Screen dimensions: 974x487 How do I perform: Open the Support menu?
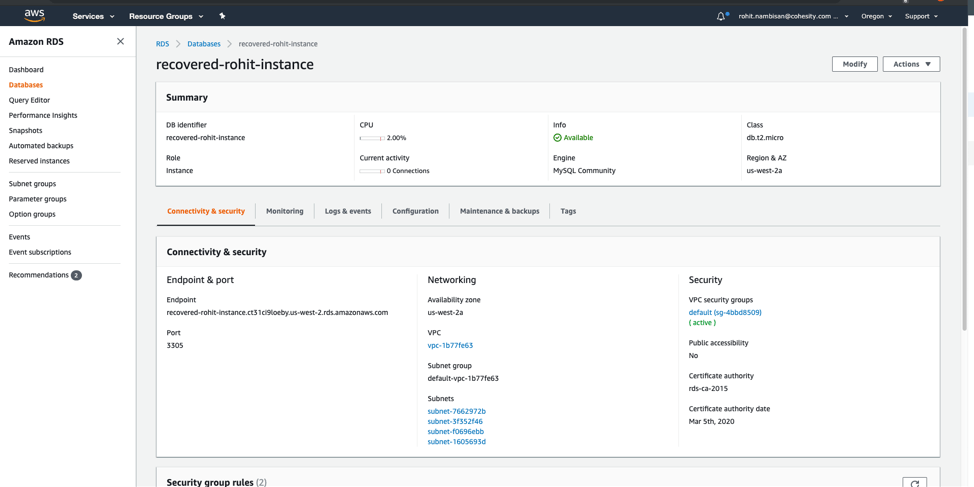[x=921, y=16]
